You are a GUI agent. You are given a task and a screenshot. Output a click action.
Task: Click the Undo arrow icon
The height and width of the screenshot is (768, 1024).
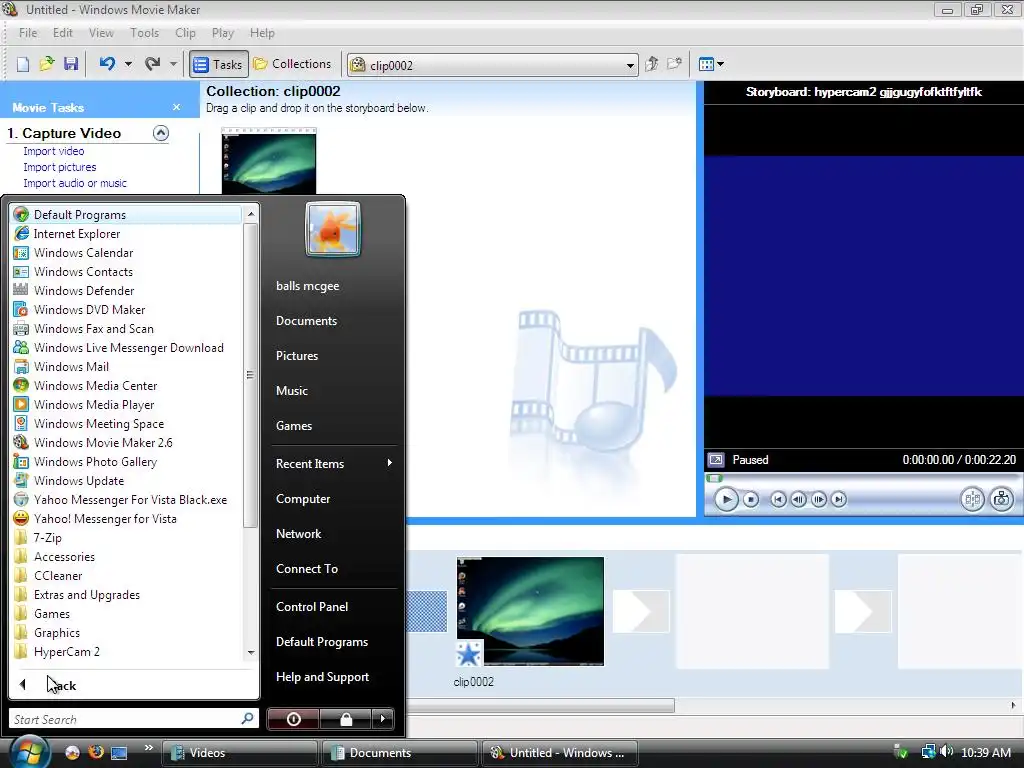click(x=107, y=64)
